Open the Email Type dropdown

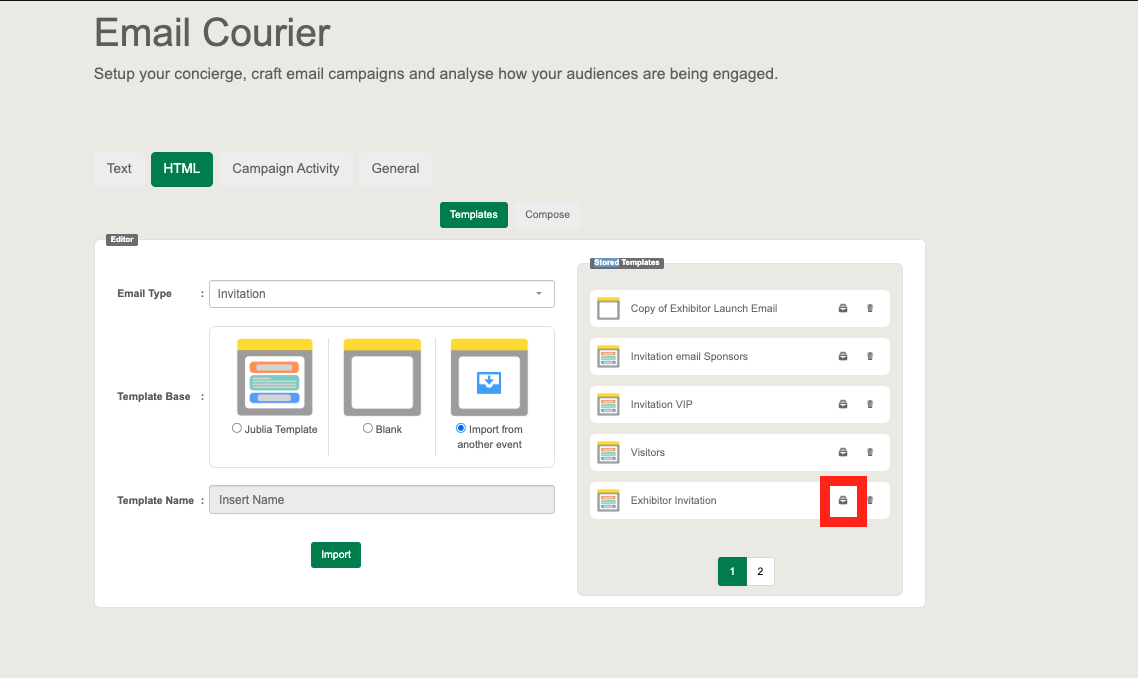point(381,294)
